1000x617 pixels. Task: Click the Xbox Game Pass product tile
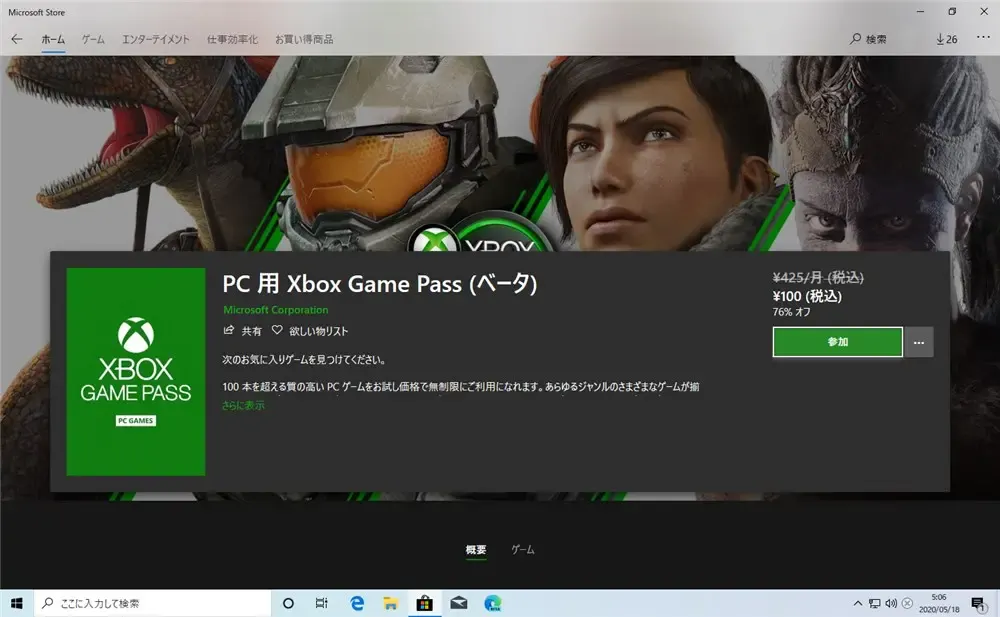point(136,372)
